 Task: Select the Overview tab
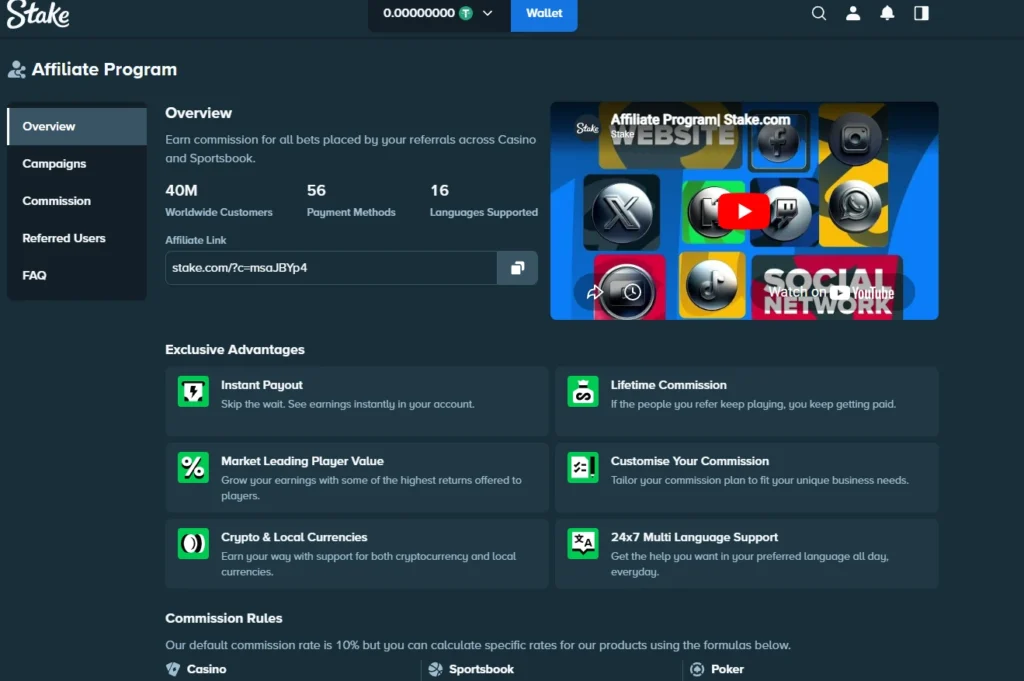click(49, 127)
